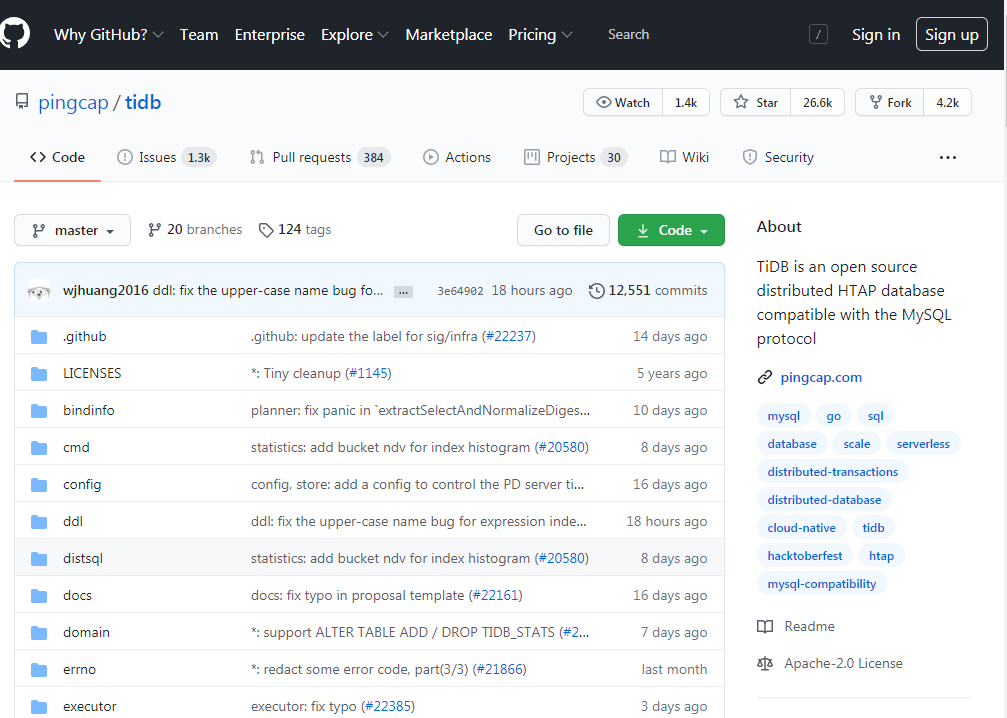Open the green Code download dropdown
Viewport: 1007px width, 718px height.
point(671,230)
